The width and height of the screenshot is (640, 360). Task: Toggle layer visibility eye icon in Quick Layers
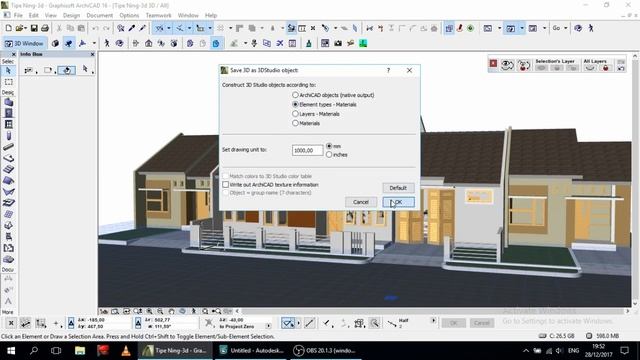coord(507,65)
